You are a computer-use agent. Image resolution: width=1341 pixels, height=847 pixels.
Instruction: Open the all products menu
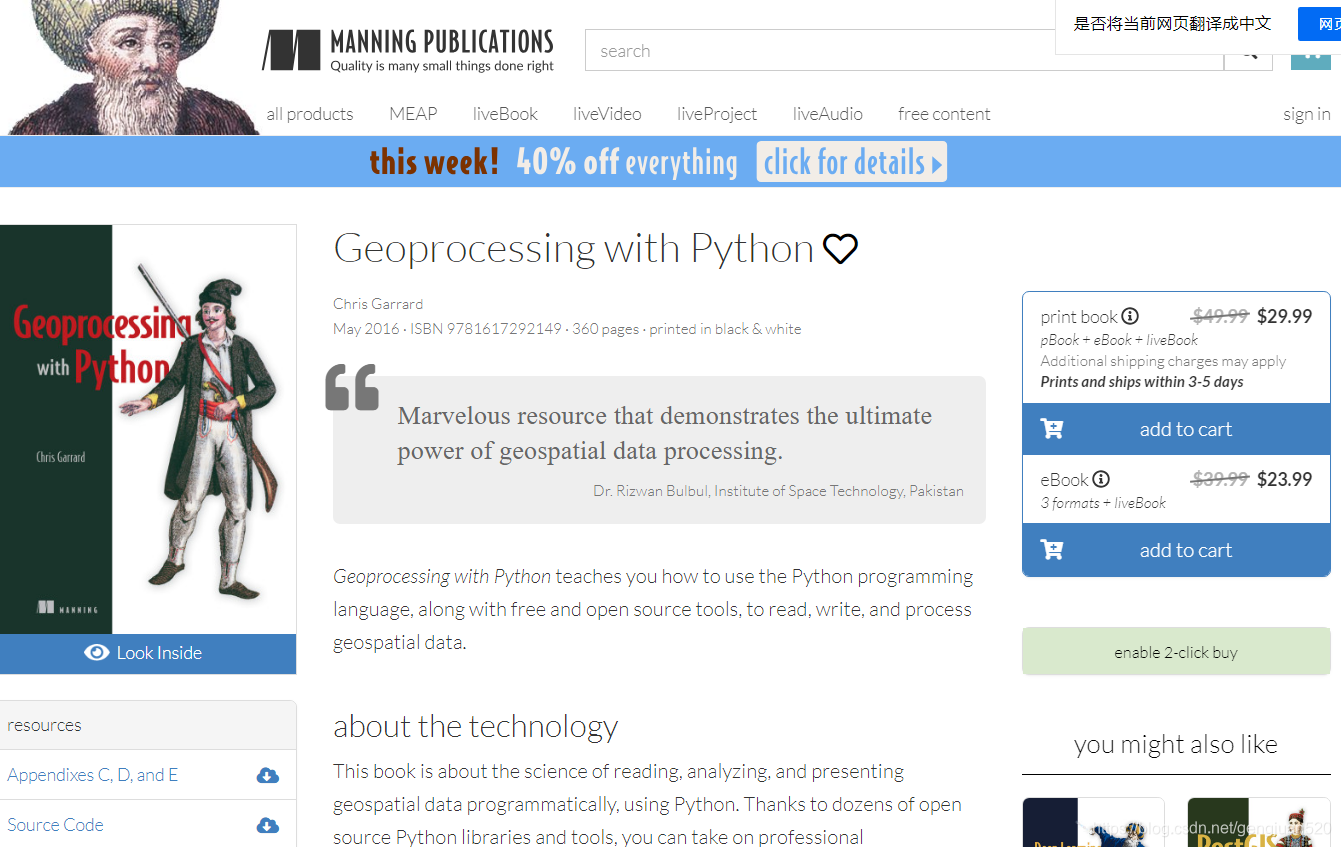pyautogui.click(x=310, y=114)
